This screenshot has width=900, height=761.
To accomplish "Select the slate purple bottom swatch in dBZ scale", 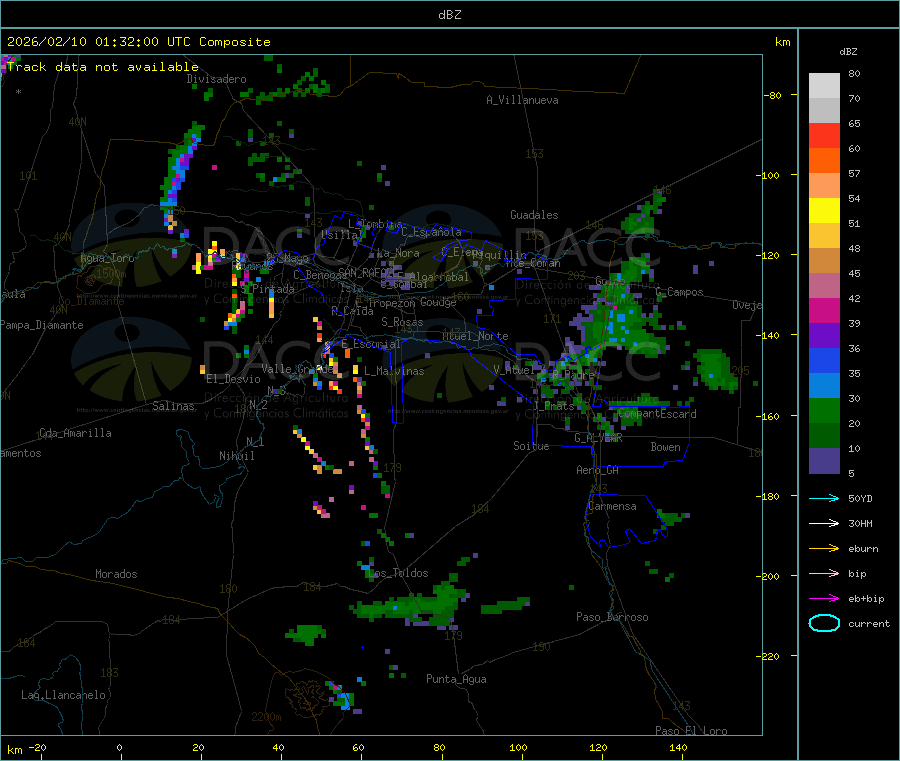I will click(824, 461).
